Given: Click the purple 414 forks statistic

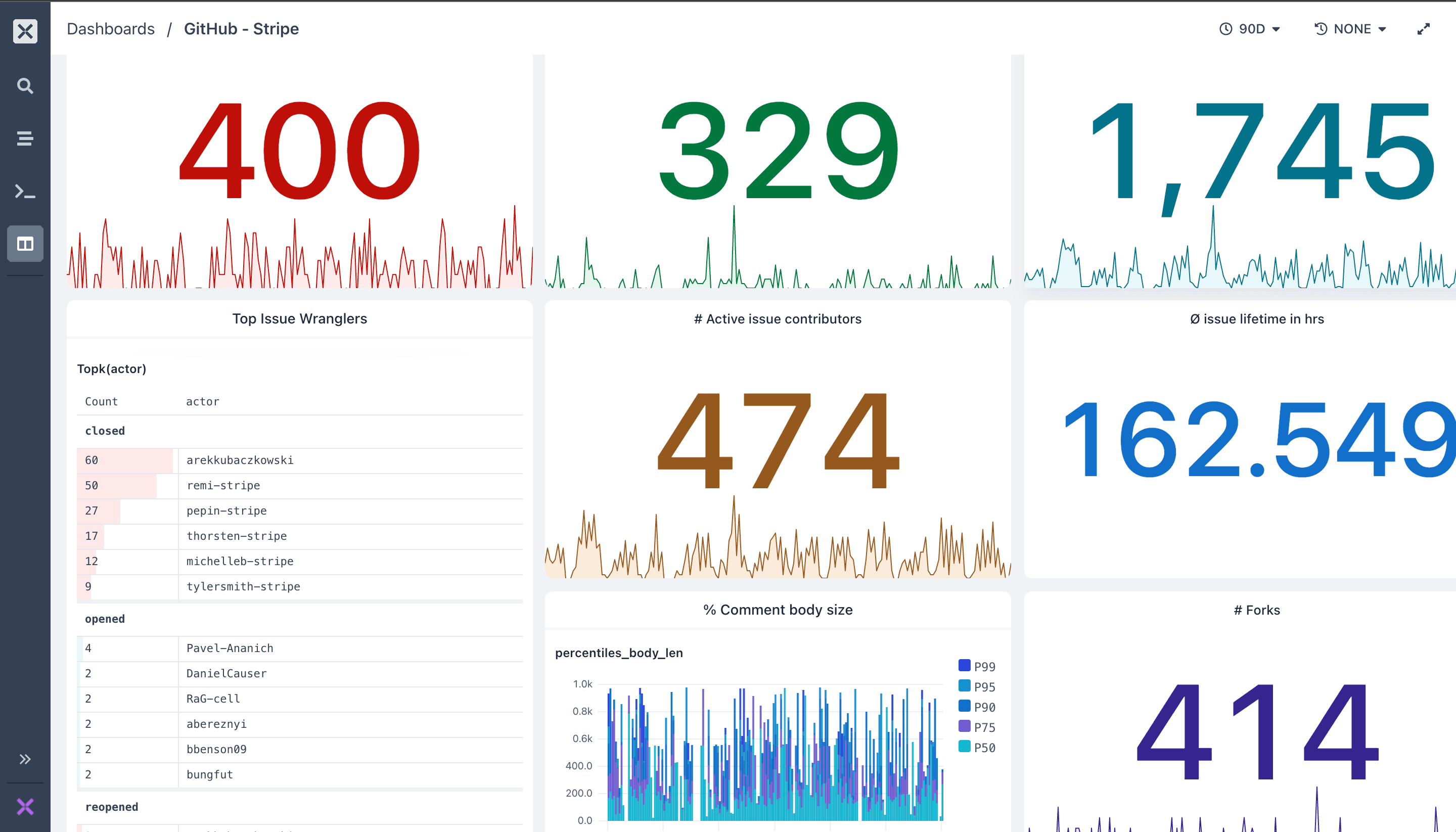Looking at the screenshot, I should click(x=1257, y=731).
